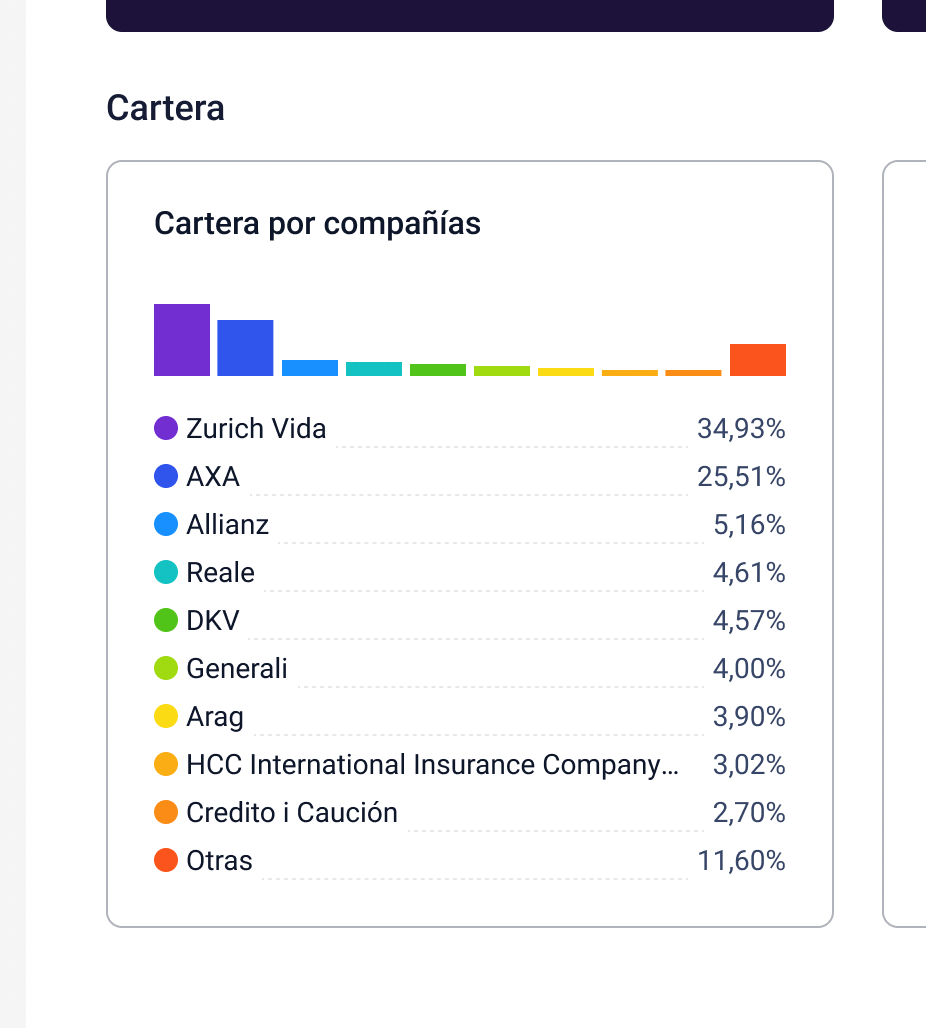The height and width of the screenshot is (1028, 926).
Task: Click the Cartera section heading
Action: [165, 108]
